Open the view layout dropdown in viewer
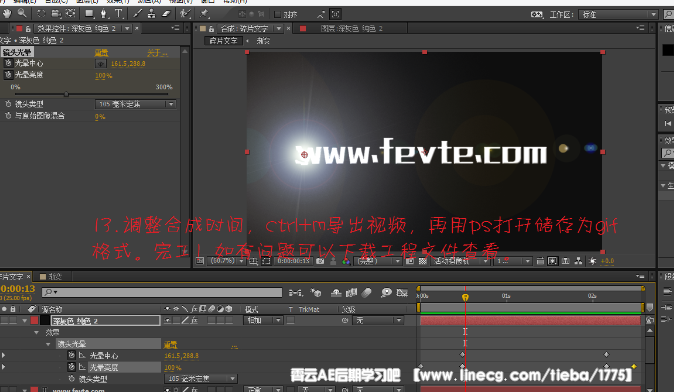Screen dimensions: 674x392 click(513, 261)
